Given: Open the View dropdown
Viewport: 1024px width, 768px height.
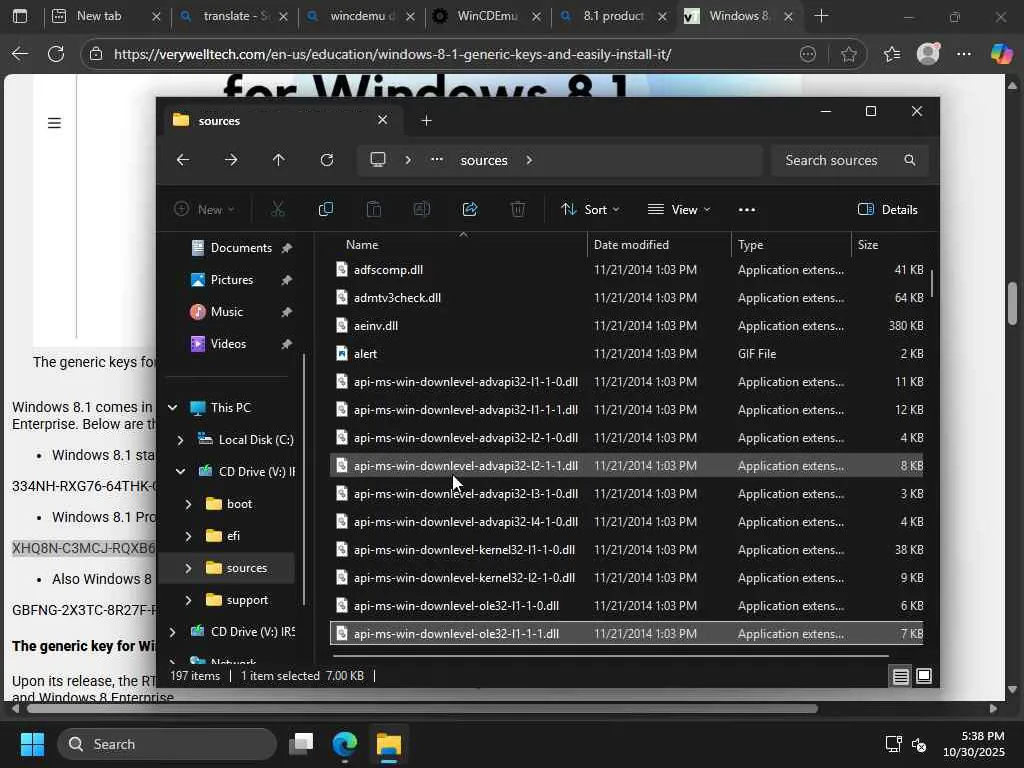Looking at the screenshot, I should coord(679,209).
